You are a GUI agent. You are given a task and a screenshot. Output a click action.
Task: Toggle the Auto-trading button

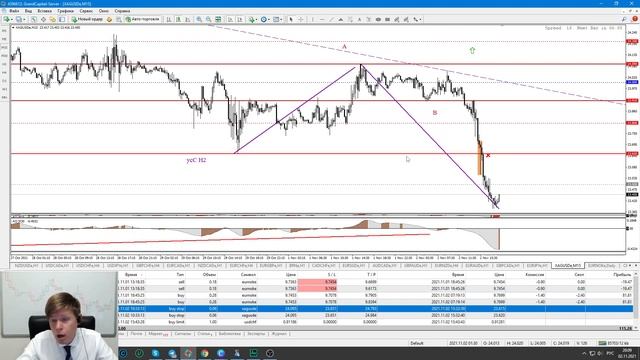(x=142, y=19)
